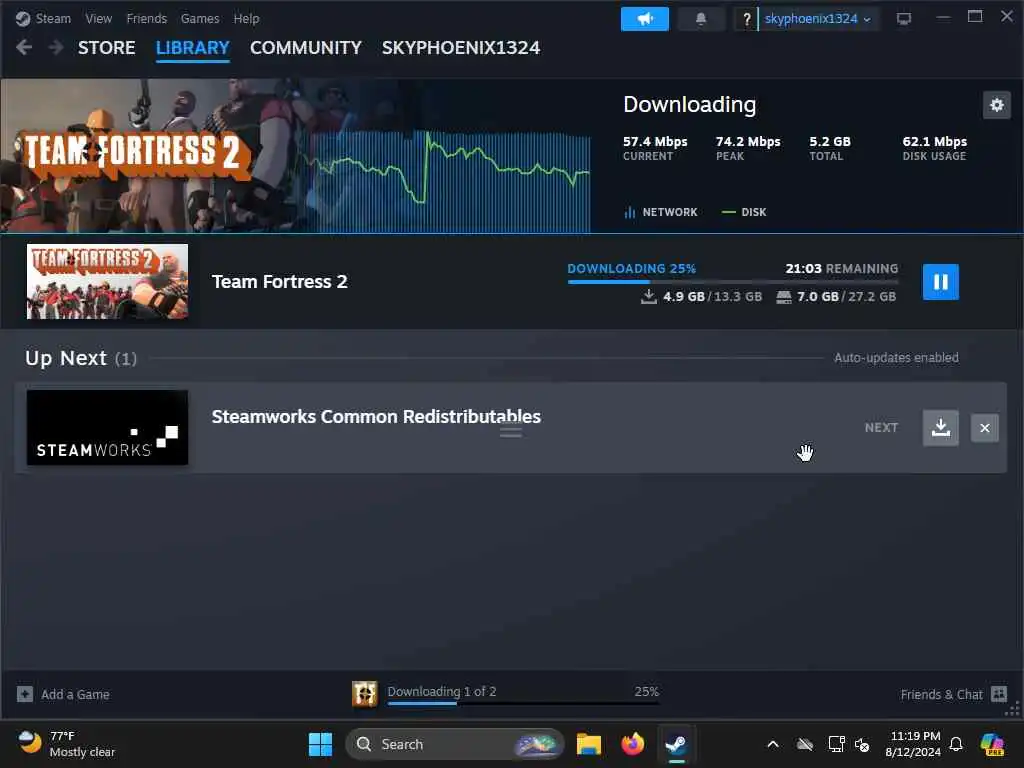Switch to the STORE tab

106,48
